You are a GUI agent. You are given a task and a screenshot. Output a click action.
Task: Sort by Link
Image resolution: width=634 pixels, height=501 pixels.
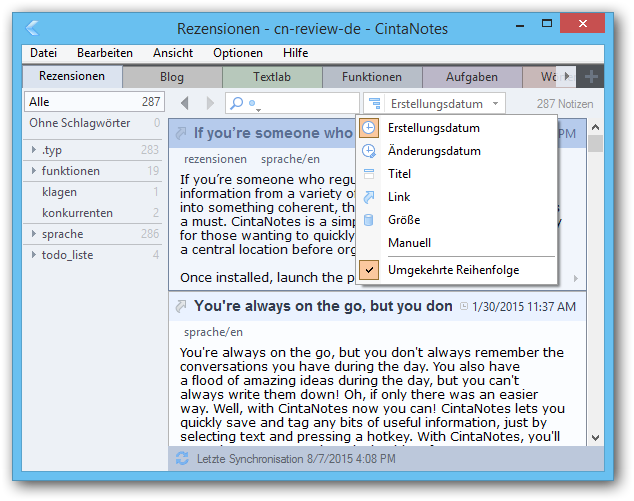(x=457, y=197)
